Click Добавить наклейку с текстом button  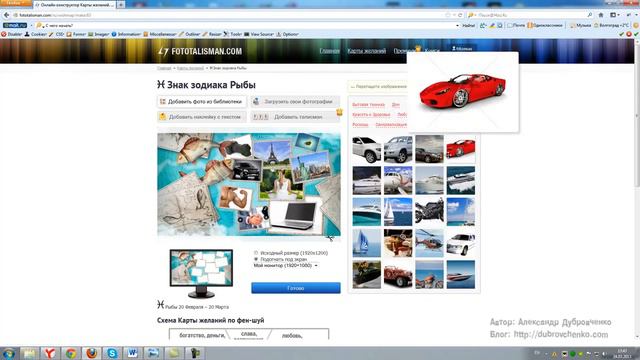point(202,117)
